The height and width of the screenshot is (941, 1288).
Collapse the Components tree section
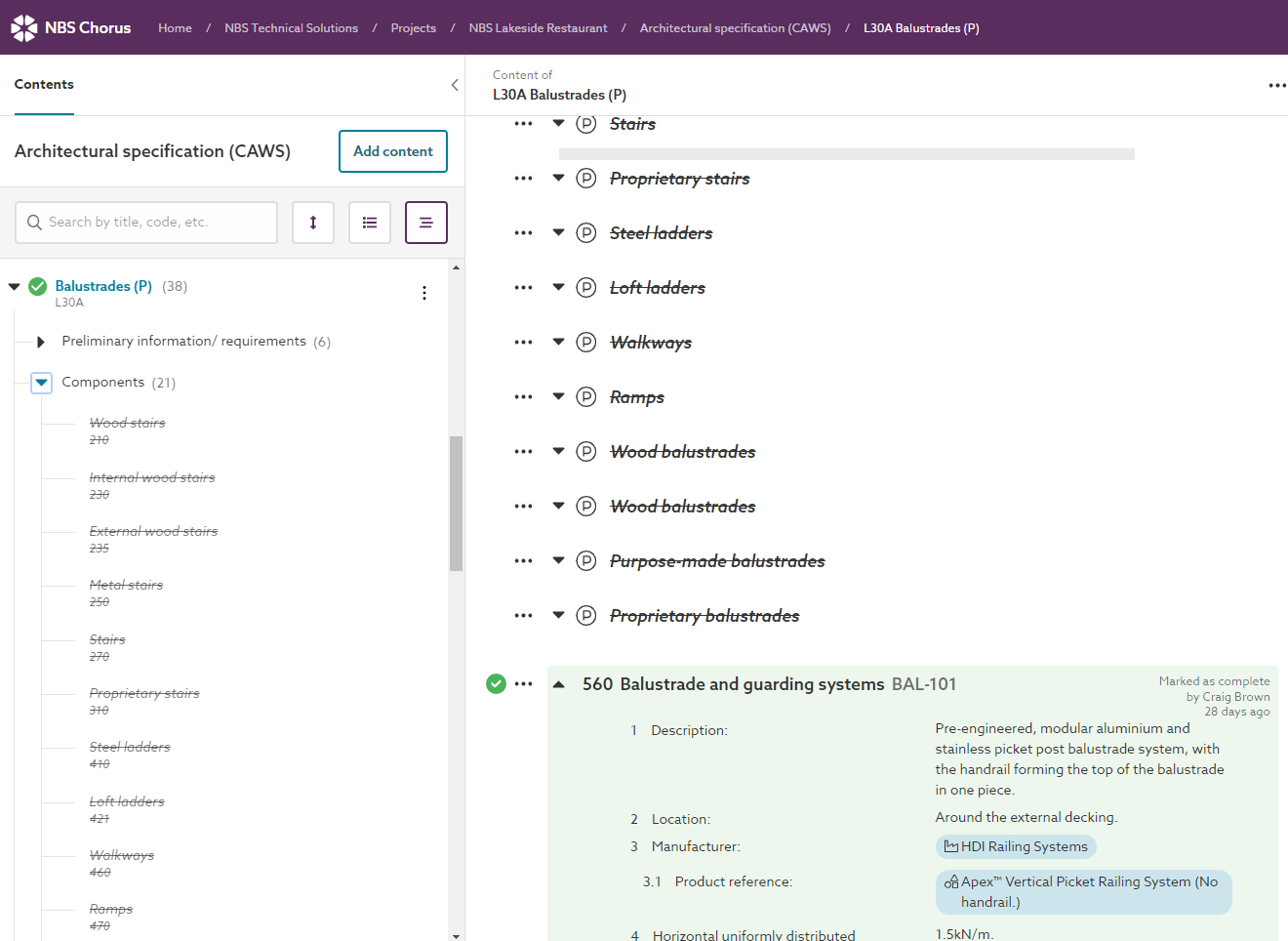[x=41, y=383]
